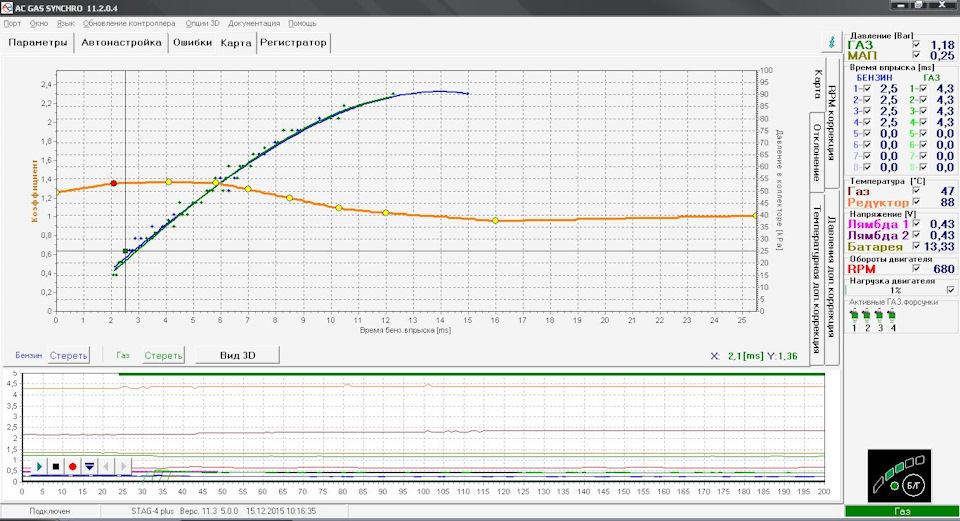Image resolution: width=960 pixels, height=521 pixels.
Task: Select the yellow map point at 7 ms
Action: click(x=248, y=189)
